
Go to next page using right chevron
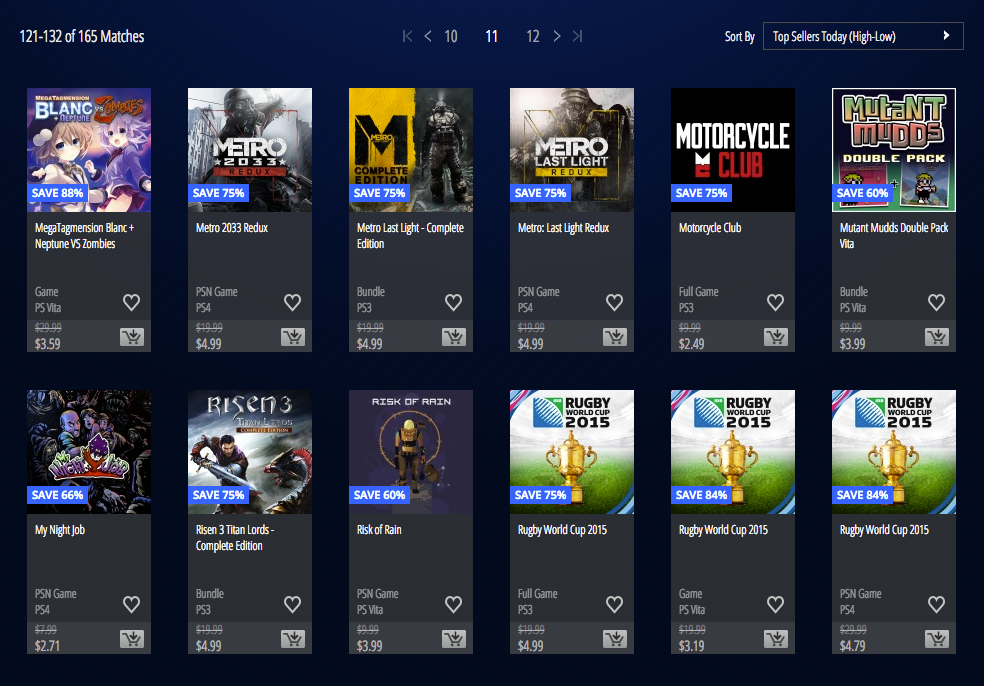pos(557,36)
